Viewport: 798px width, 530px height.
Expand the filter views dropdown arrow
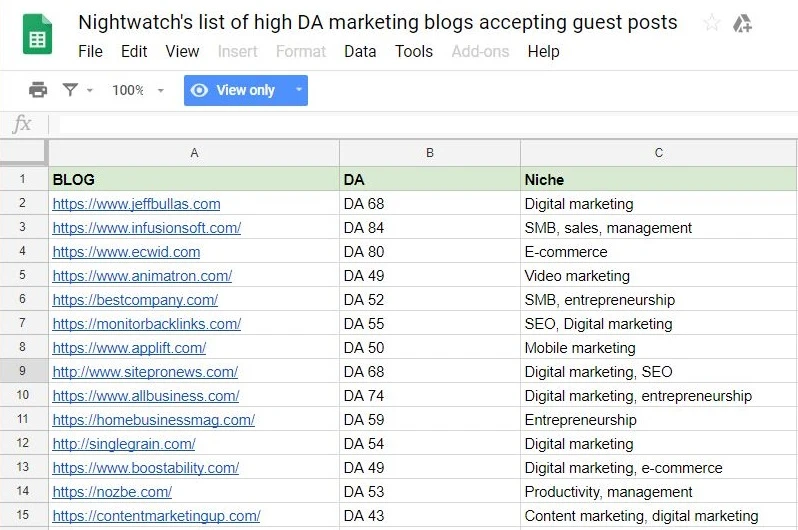(90, 90)
